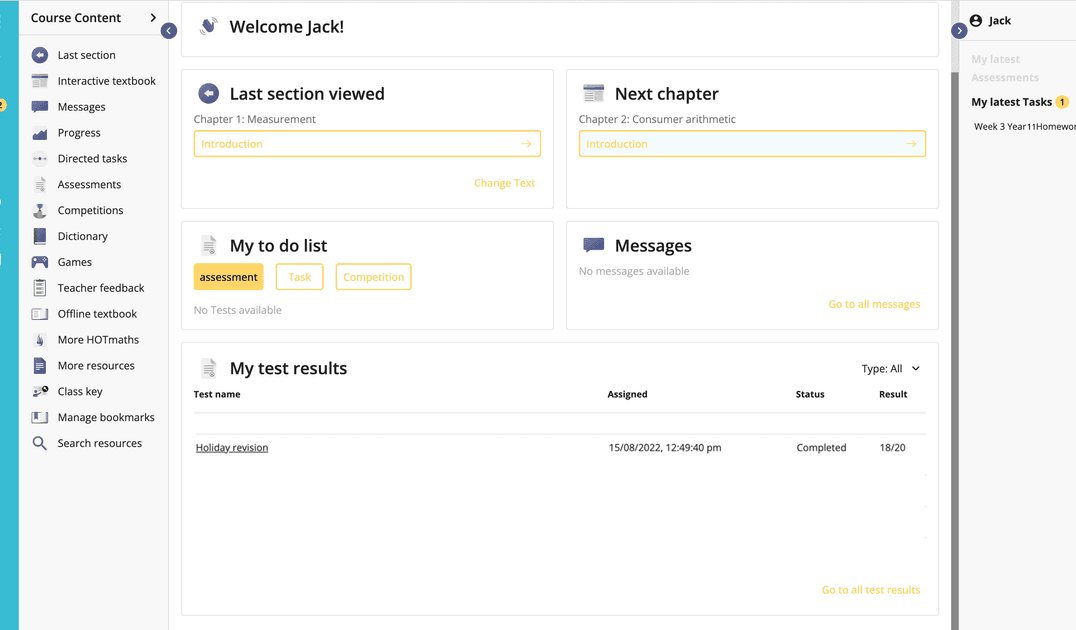Select the Progress chart icon
This screenshot has height=630, width=1076.
point(40,133)
